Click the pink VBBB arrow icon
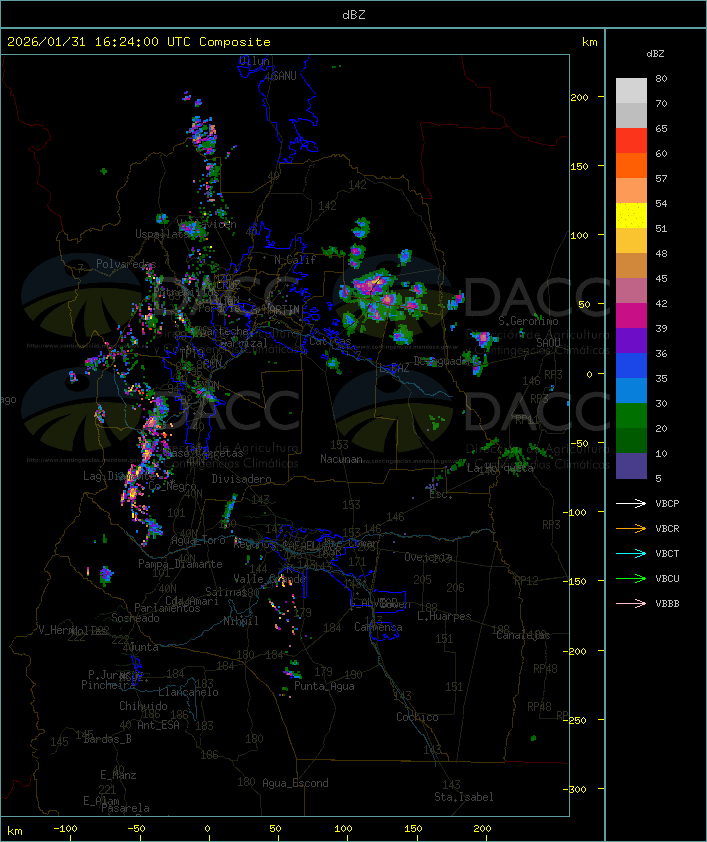The image size is (707, 842). pyautogui.click(x=632, y=603)
